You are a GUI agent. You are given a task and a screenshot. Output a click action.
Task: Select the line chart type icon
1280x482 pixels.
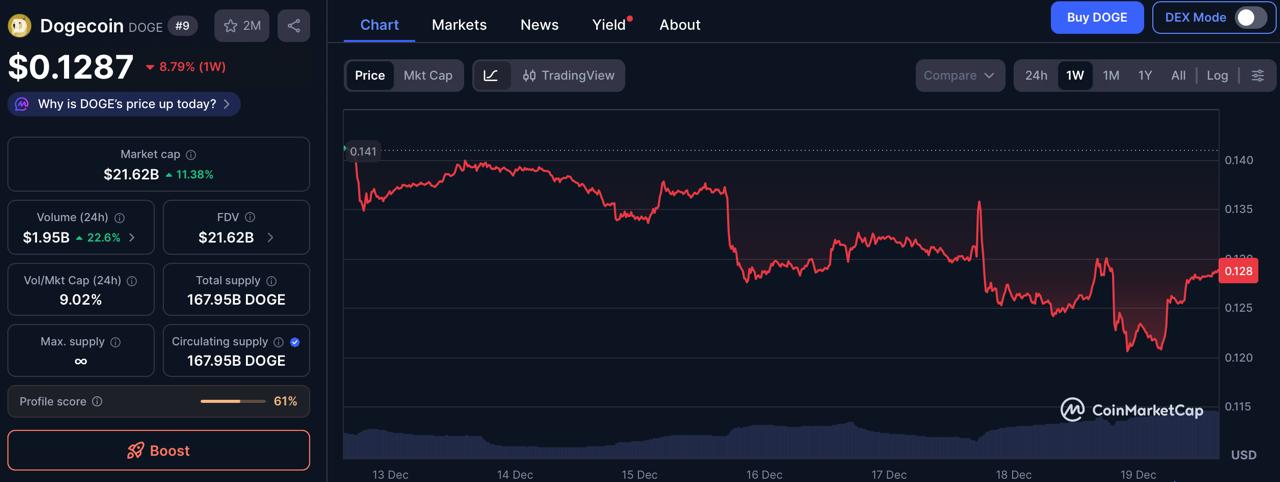pyautogui.click(x=491, y=75)
